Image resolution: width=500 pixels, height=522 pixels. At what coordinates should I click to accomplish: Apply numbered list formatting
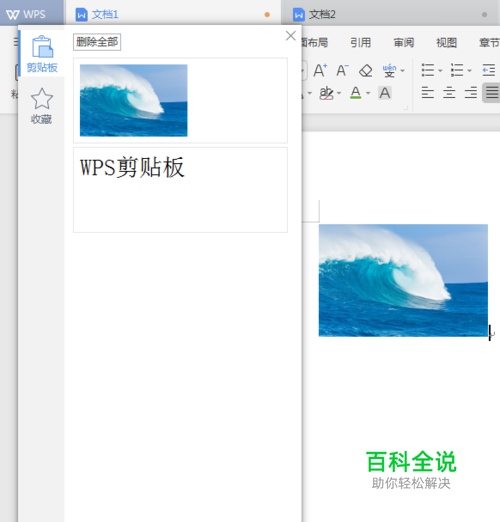(457, 70)
